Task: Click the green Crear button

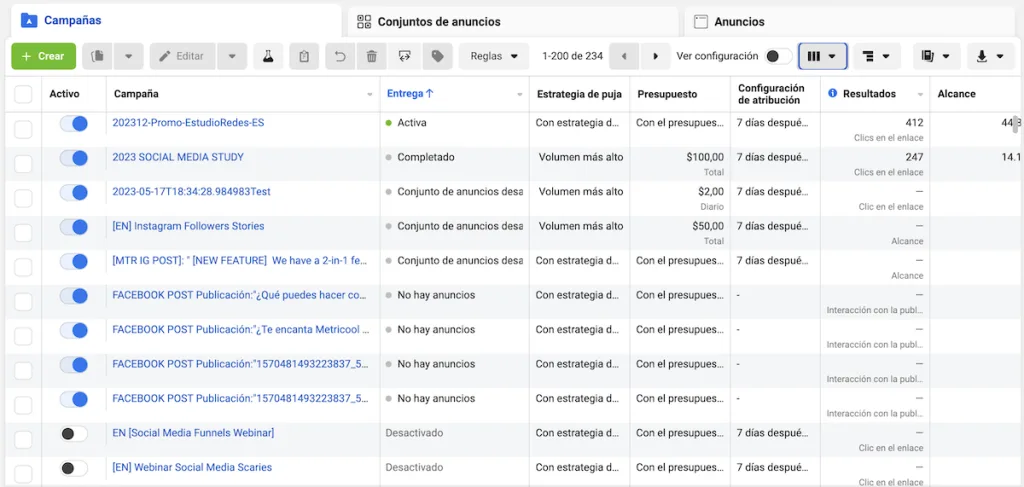Action: tap(43, 56)
